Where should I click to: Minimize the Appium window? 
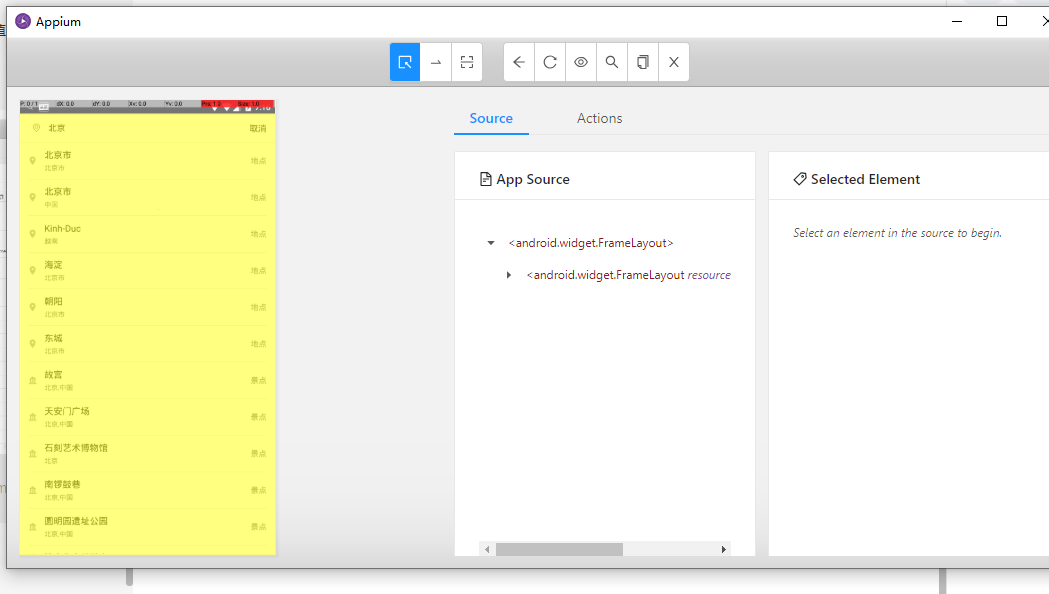(x=957, y=21)
